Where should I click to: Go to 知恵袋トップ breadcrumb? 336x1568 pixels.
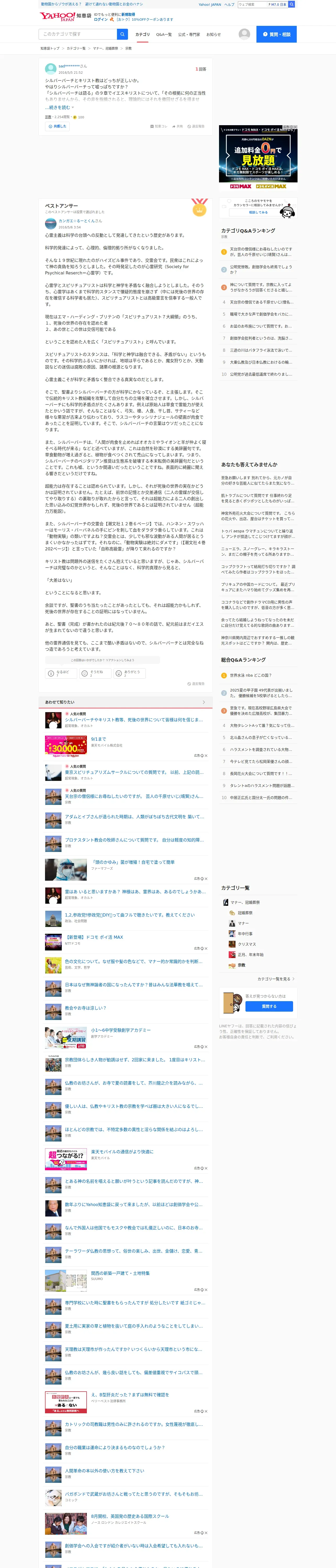coord(50,49)
